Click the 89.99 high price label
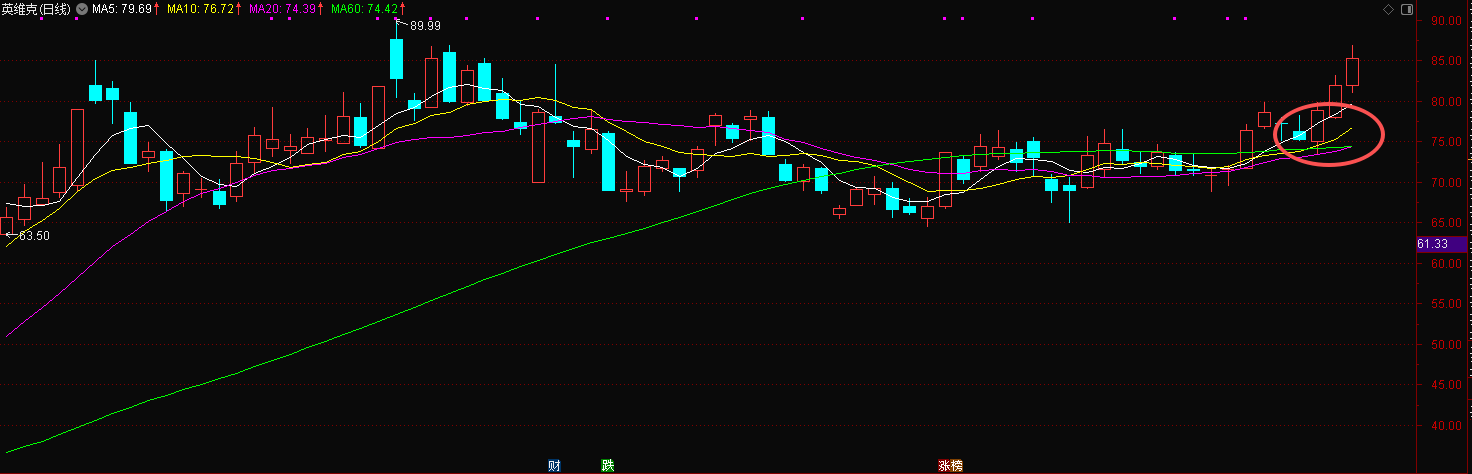The image size is (1472, 474). click(x=425, y=26)
